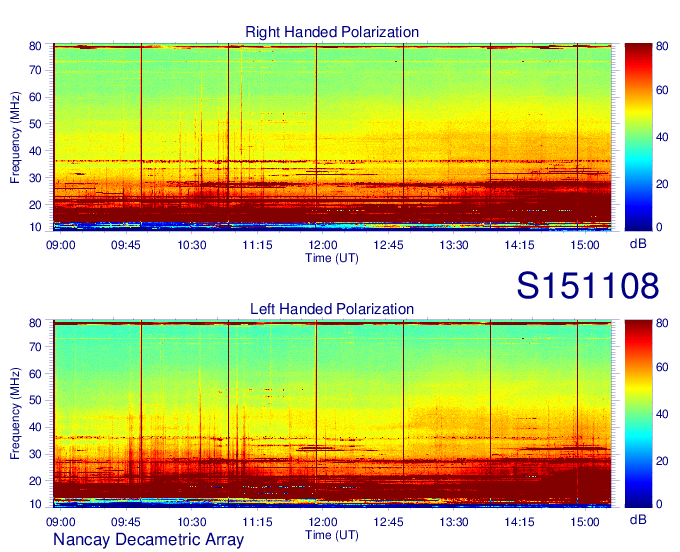The height and width of the screenshot is (552, 680).
Task: Click the 14:15 time tick of the right-handed plot
Action: (519, 245)
